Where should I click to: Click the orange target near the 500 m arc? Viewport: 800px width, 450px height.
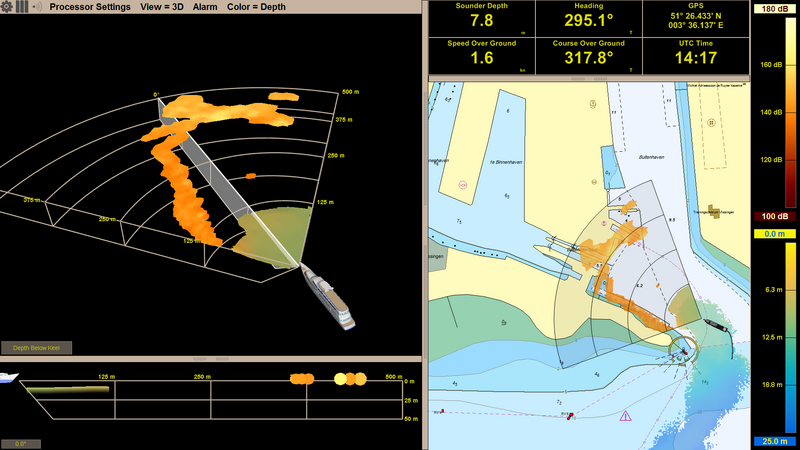pyautogui.click(x=284, y=96)
